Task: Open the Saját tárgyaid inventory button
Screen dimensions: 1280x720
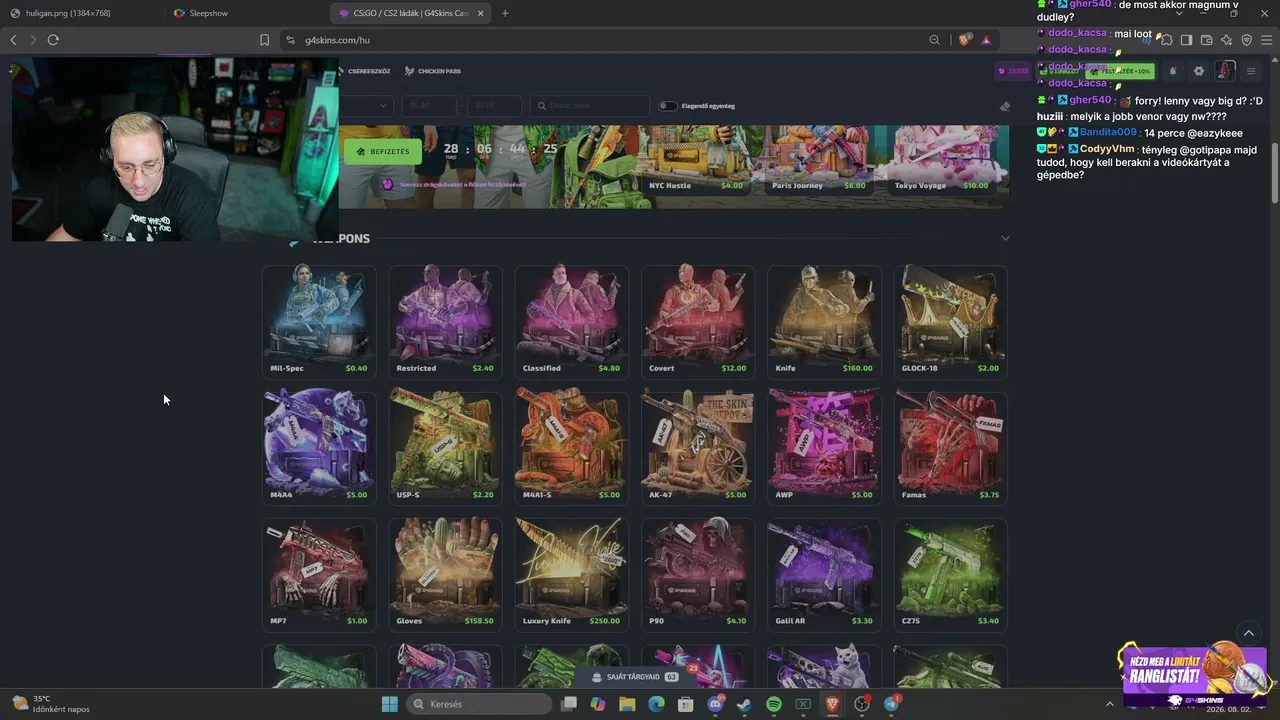Action: 635,677
